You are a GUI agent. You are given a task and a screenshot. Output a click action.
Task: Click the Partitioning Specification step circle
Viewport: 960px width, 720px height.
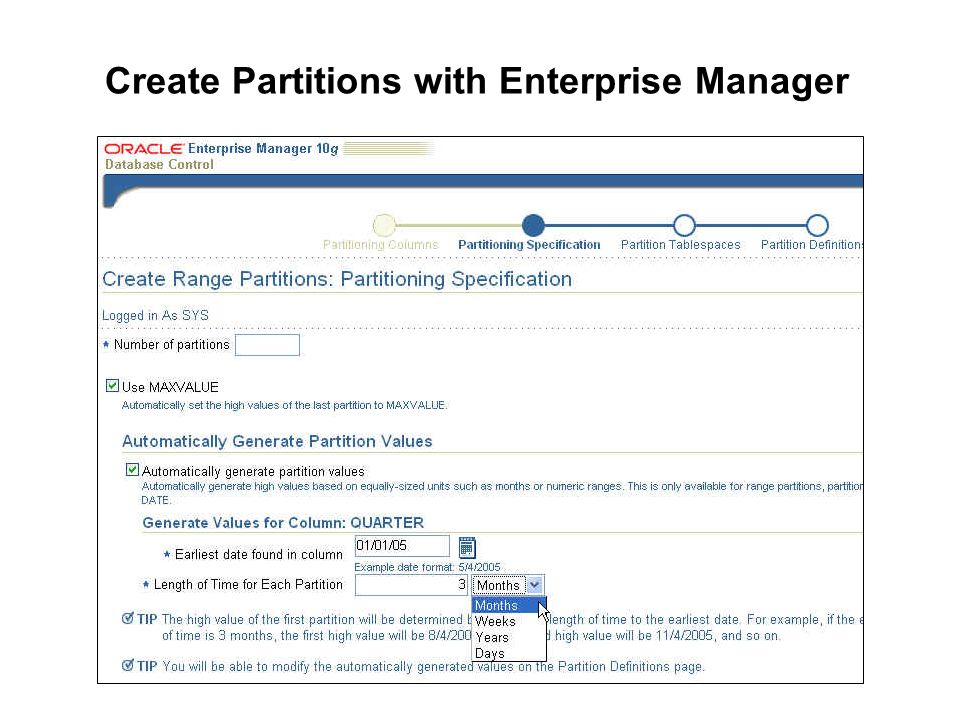[x=533, y=225]
